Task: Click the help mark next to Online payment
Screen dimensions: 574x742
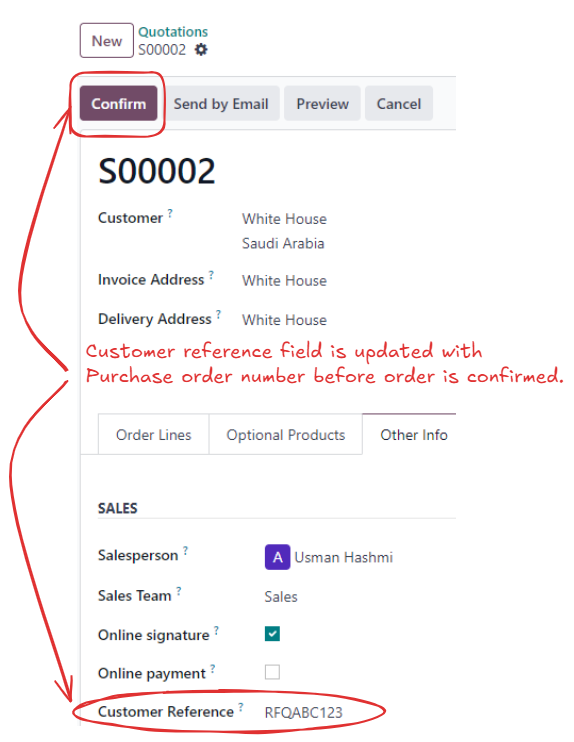Action: pyautogui.click(x=212, y=669)
